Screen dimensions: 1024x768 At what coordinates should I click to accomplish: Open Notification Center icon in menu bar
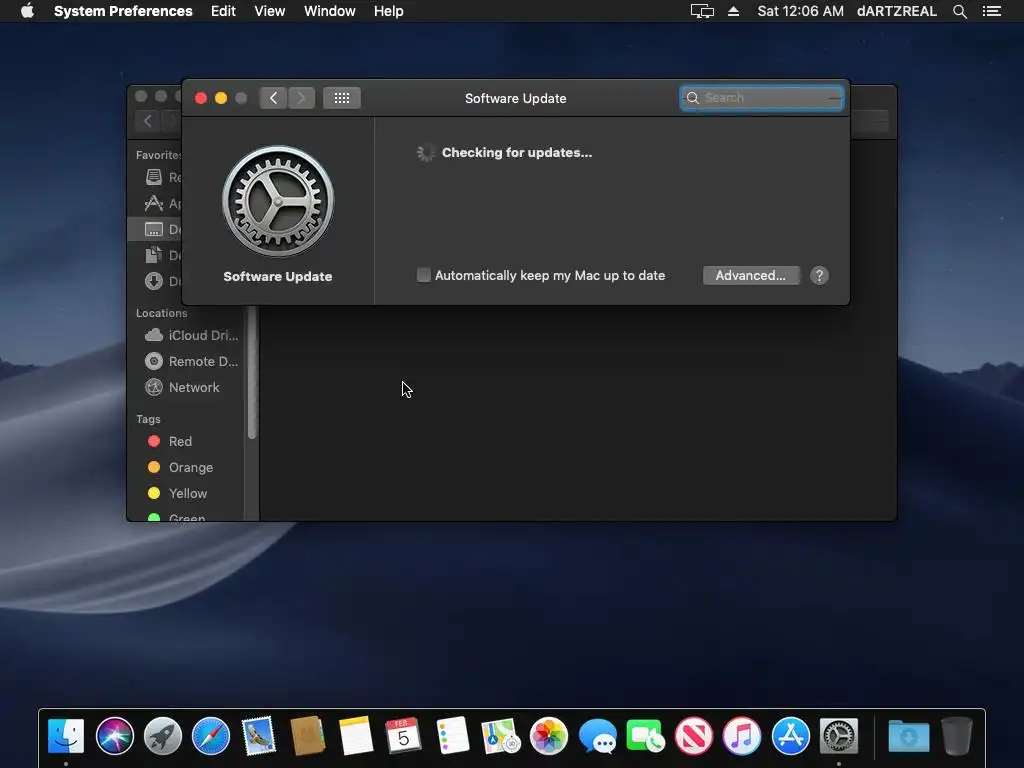click(x=991, y=11)
